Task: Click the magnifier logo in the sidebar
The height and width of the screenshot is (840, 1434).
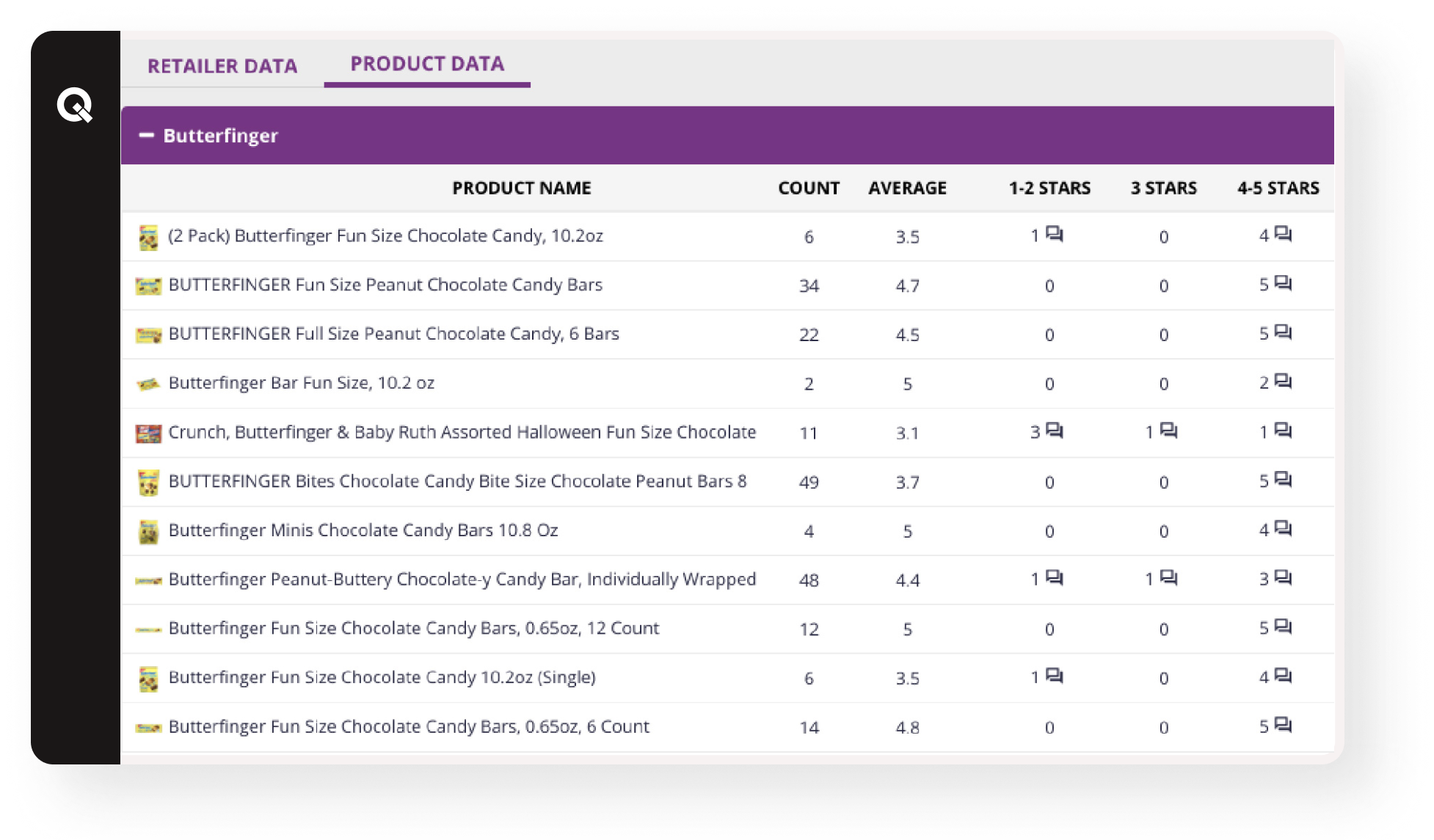Action: click(75, 105)
